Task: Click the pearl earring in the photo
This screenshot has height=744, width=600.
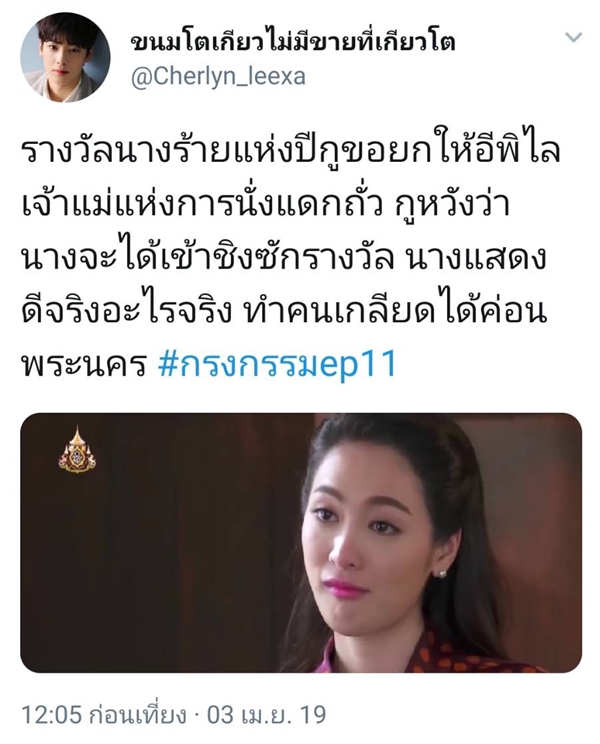Action: [x=442, y=574]
